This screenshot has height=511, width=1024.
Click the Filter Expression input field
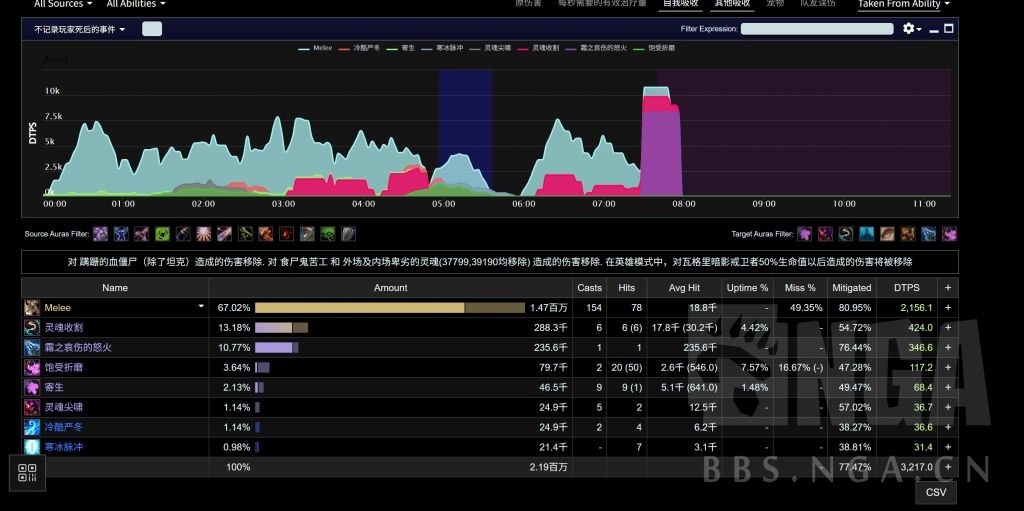(x=817, y=29)
